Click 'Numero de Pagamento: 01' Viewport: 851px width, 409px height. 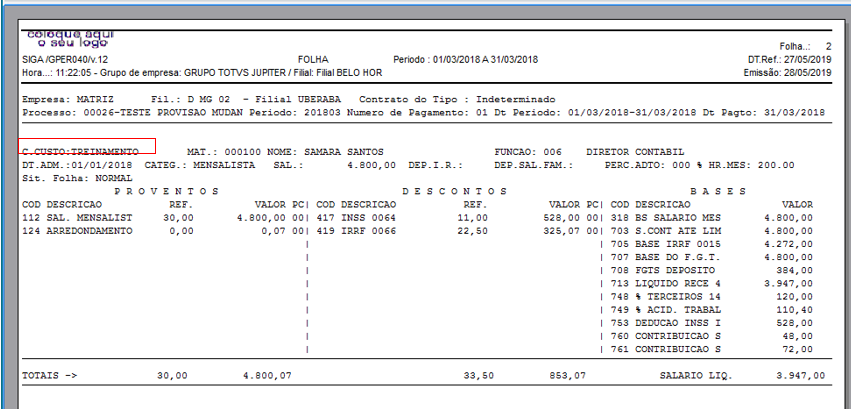pos(417,113)
